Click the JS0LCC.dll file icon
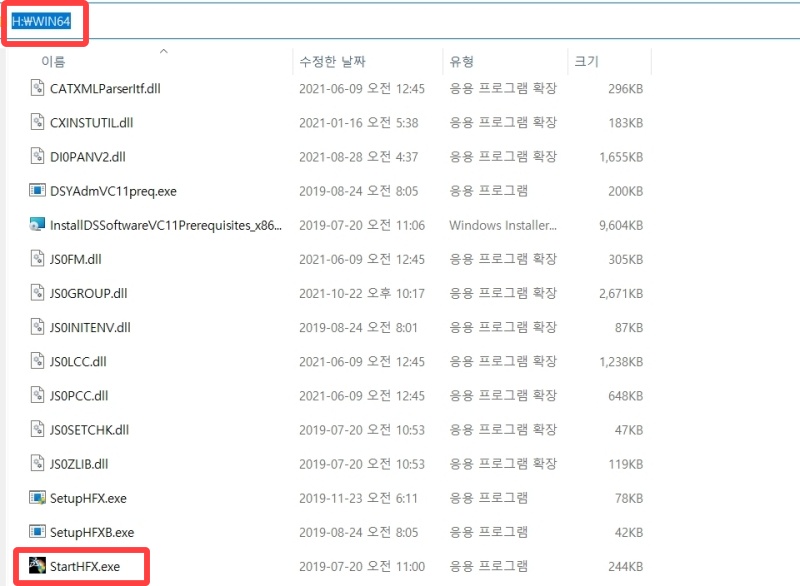Image resolution: width=800 pixels, height=586 pixels. (x=37, y=361)
